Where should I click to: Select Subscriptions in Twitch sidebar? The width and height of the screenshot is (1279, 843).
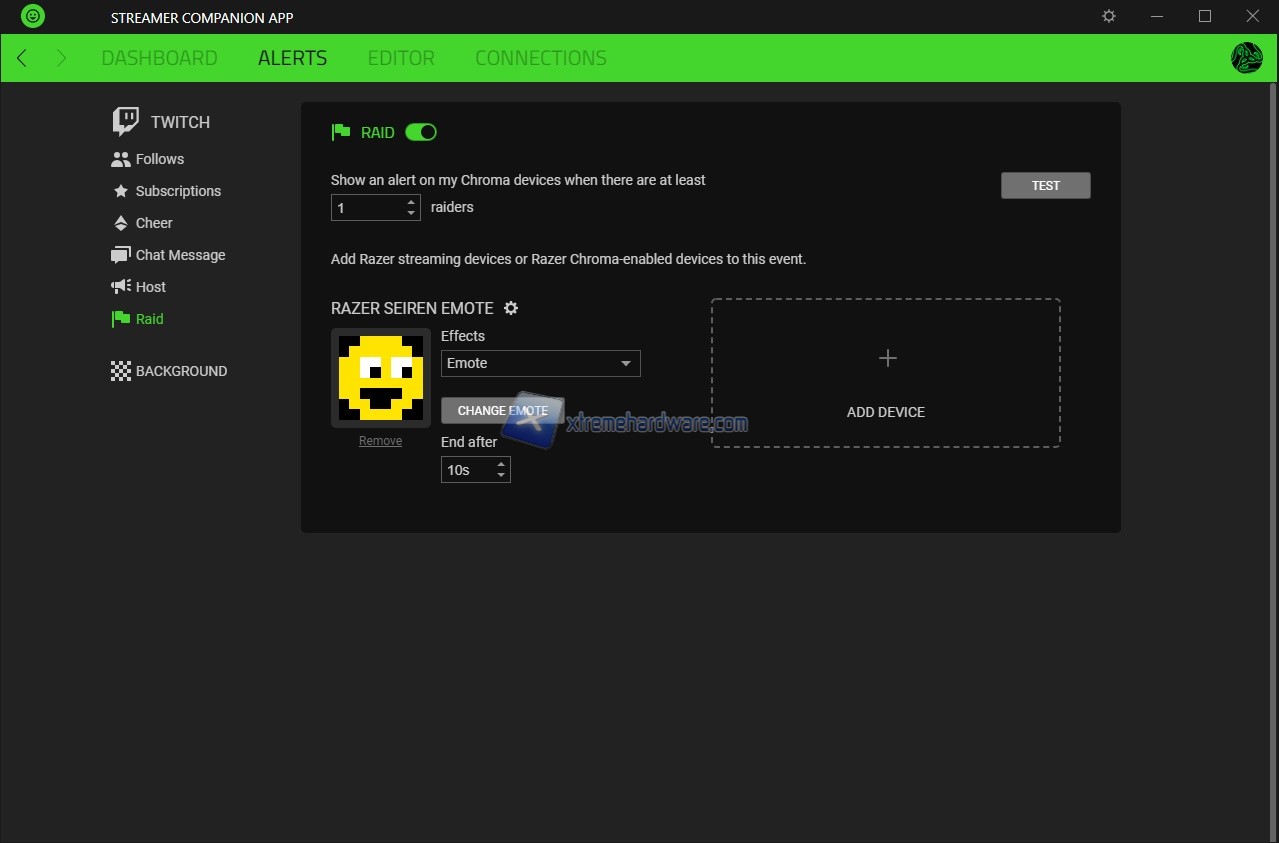pyautogui.click(x=178, y=191)
